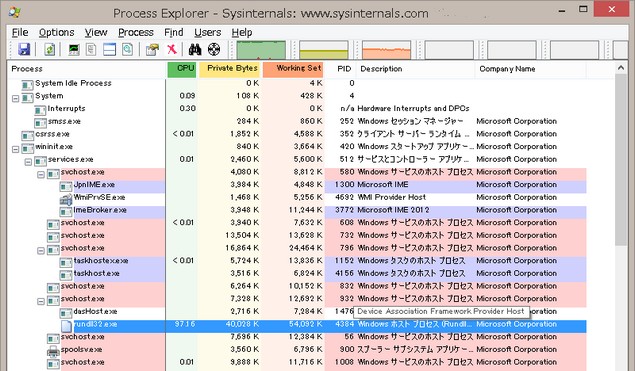The height and width of the screenshot is (371, 635).
Task: Click the green CPU usage mini graph
Action: click(x=261, y=50)
